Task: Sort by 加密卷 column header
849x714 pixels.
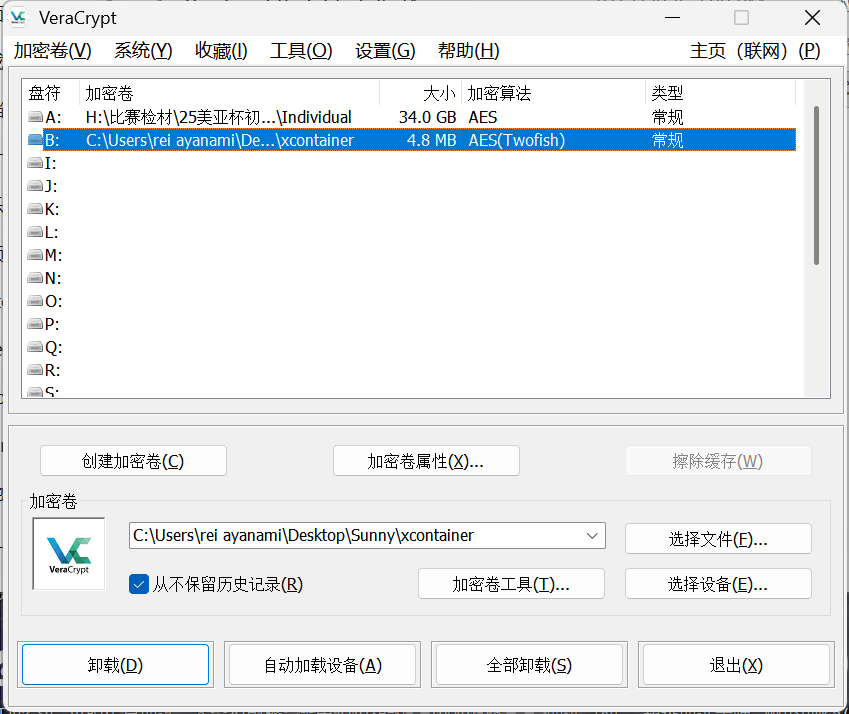Action: point(230,93)
